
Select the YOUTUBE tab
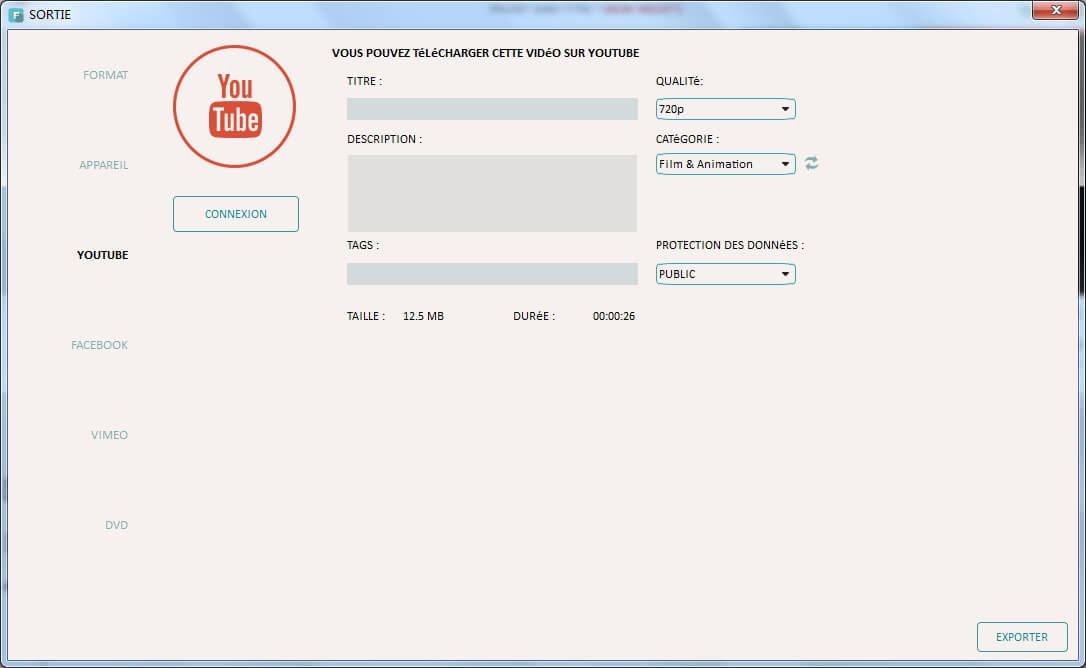(103, 255)
